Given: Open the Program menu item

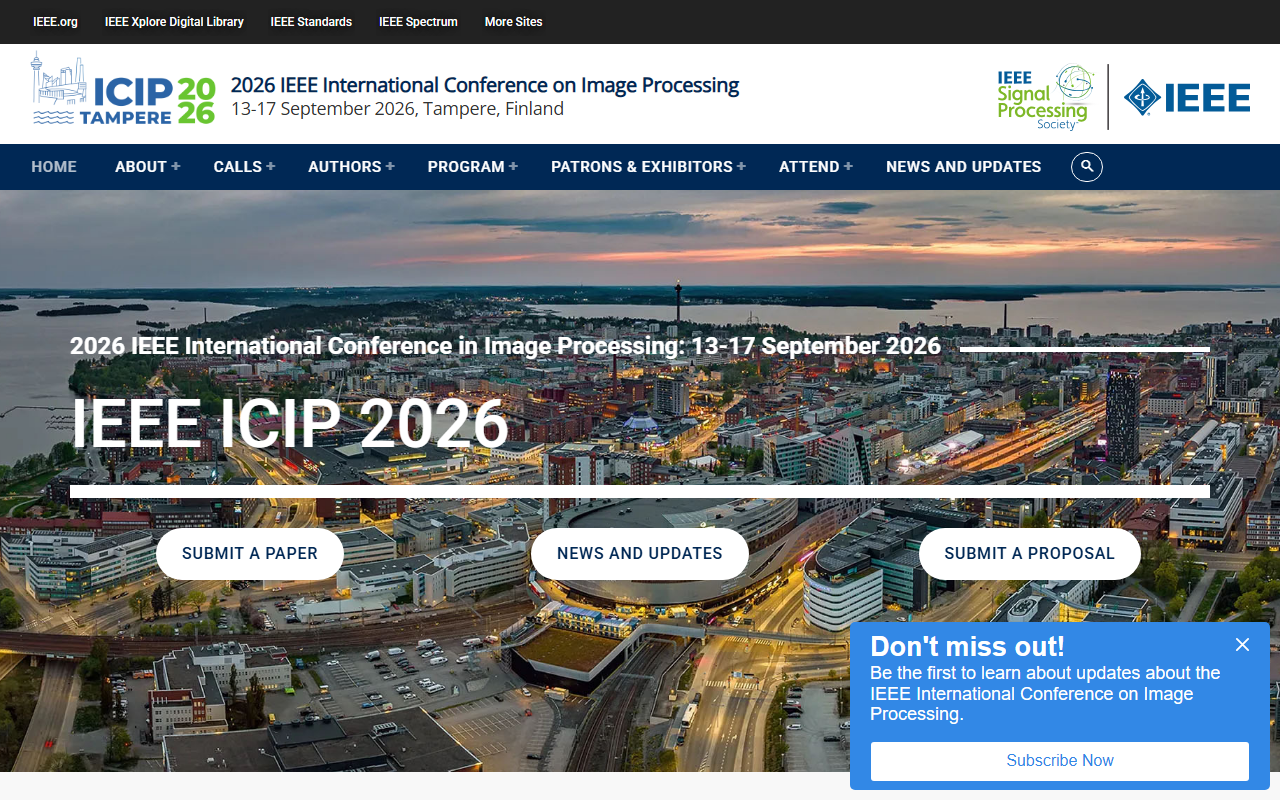Looking at the screenshot, I should pyautogui.click(x=466, y=167).
